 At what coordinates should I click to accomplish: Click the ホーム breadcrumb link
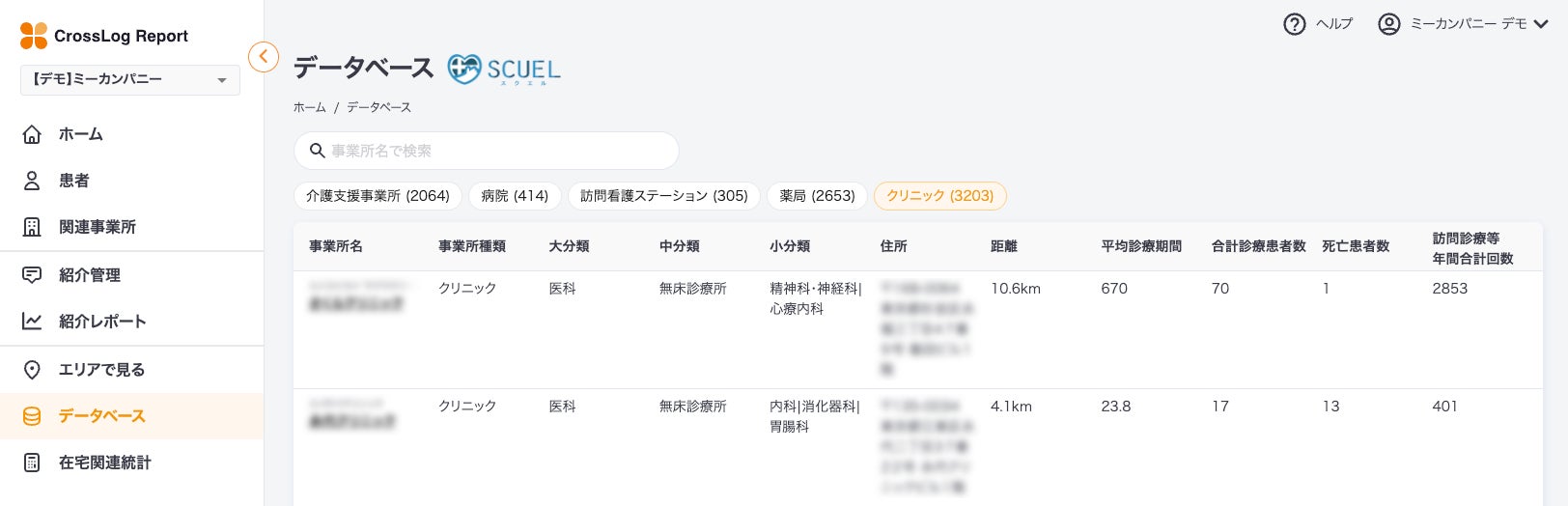click(309, 107)
